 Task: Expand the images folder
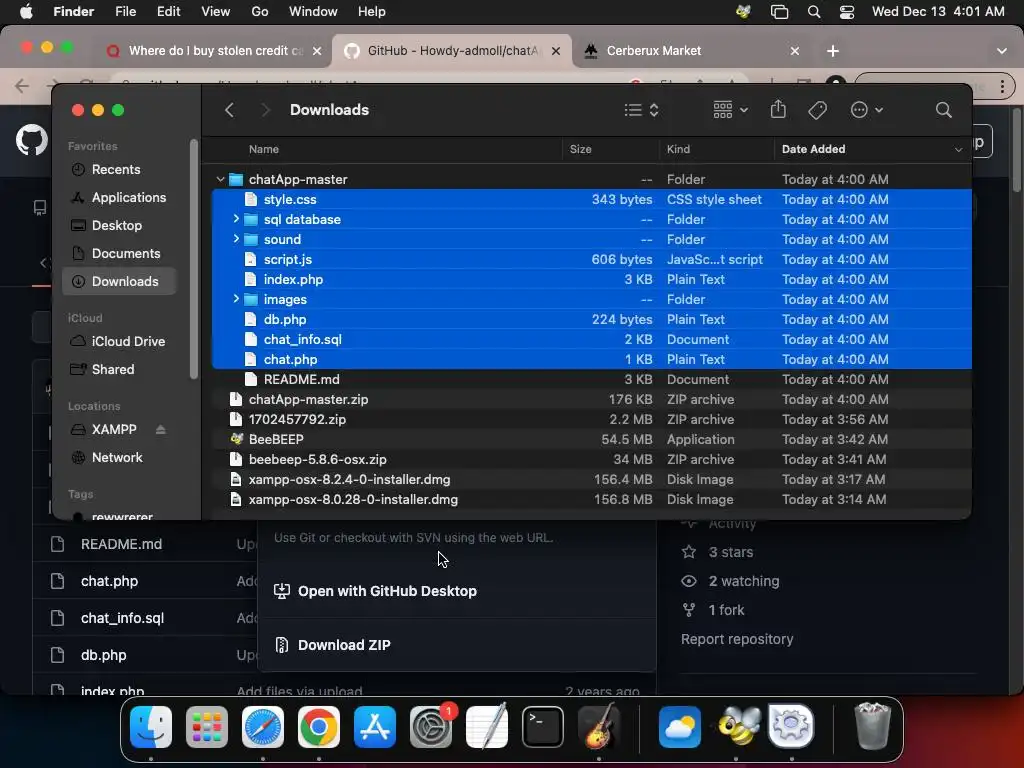(x=236, y=299)
